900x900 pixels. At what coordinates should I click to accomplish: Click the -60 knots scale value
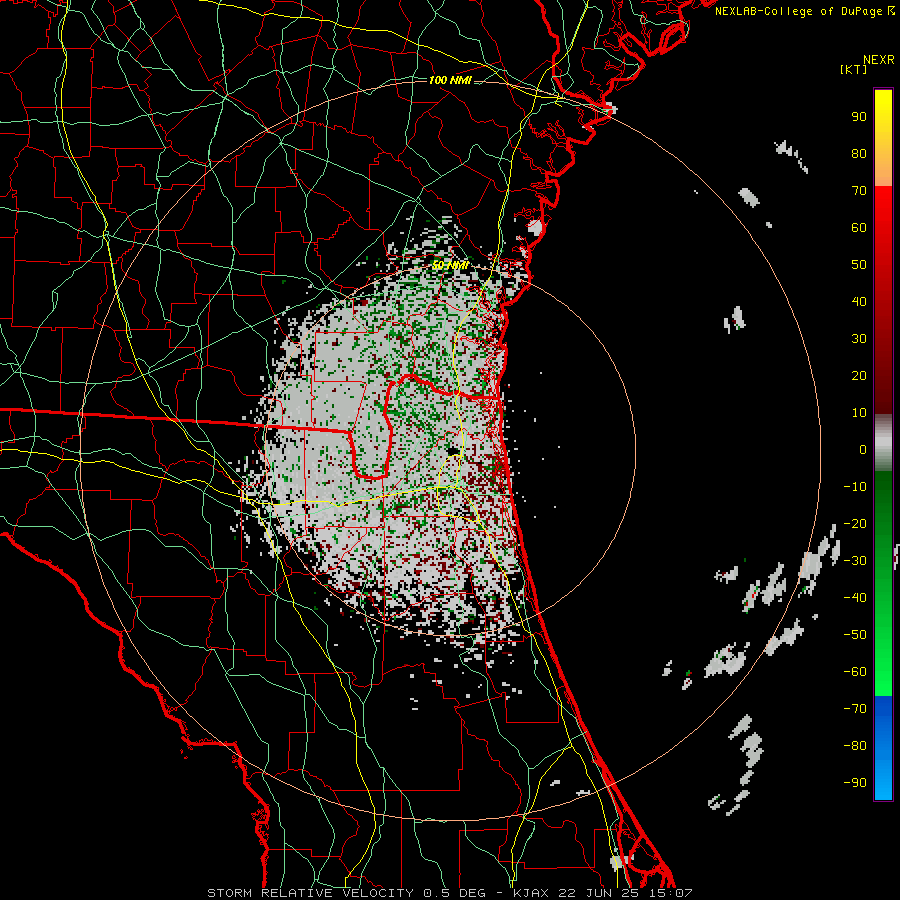855,672
